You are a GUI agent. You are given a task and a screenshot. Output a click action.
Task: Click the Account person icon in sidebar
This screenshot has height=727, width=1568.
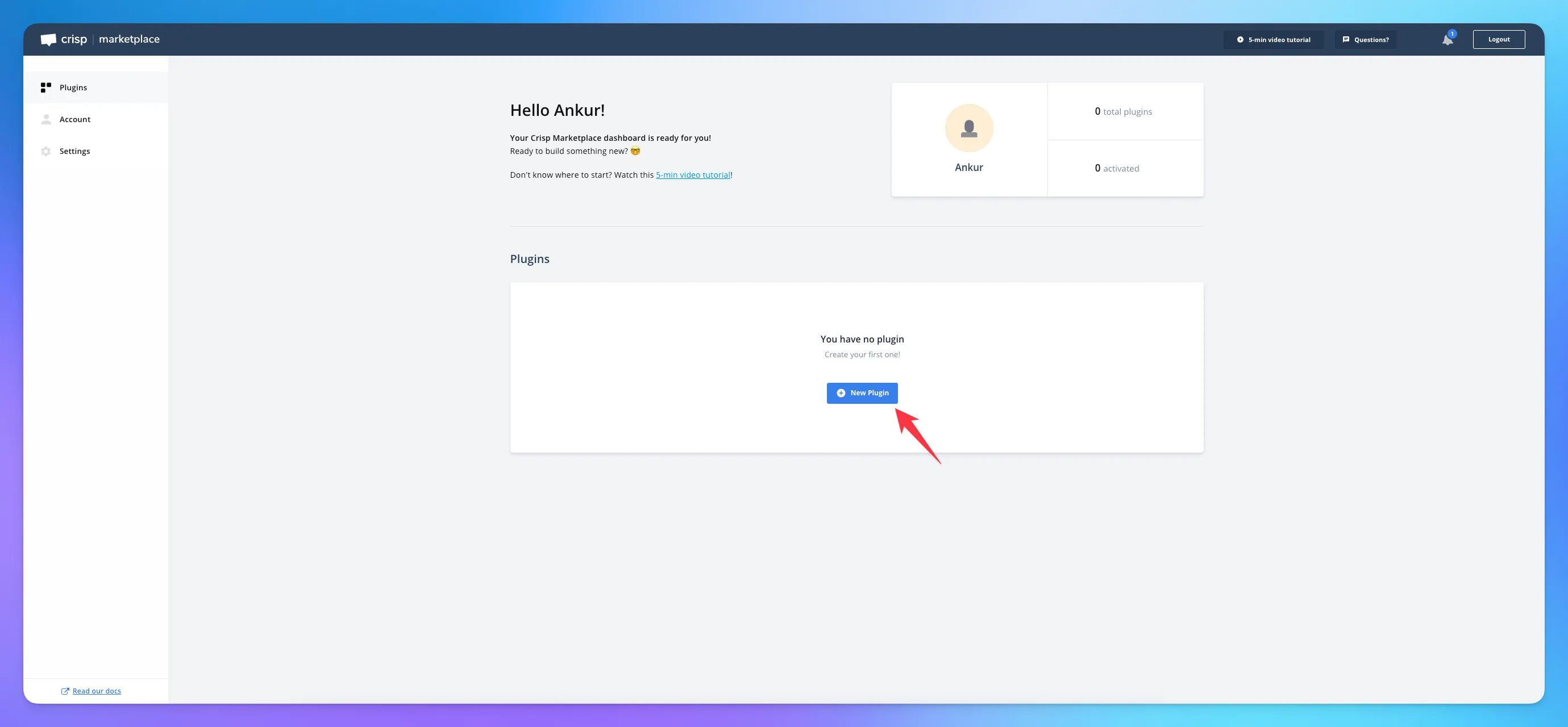coord(45,119)
